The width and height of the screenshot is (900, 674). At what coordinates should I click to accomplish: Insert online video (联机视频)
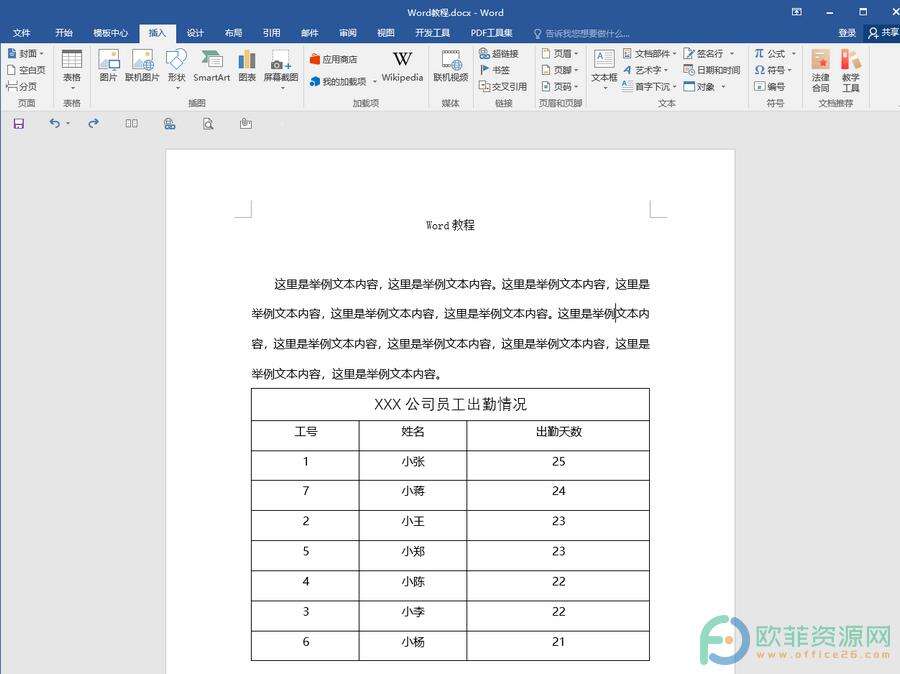click(451, 66)
